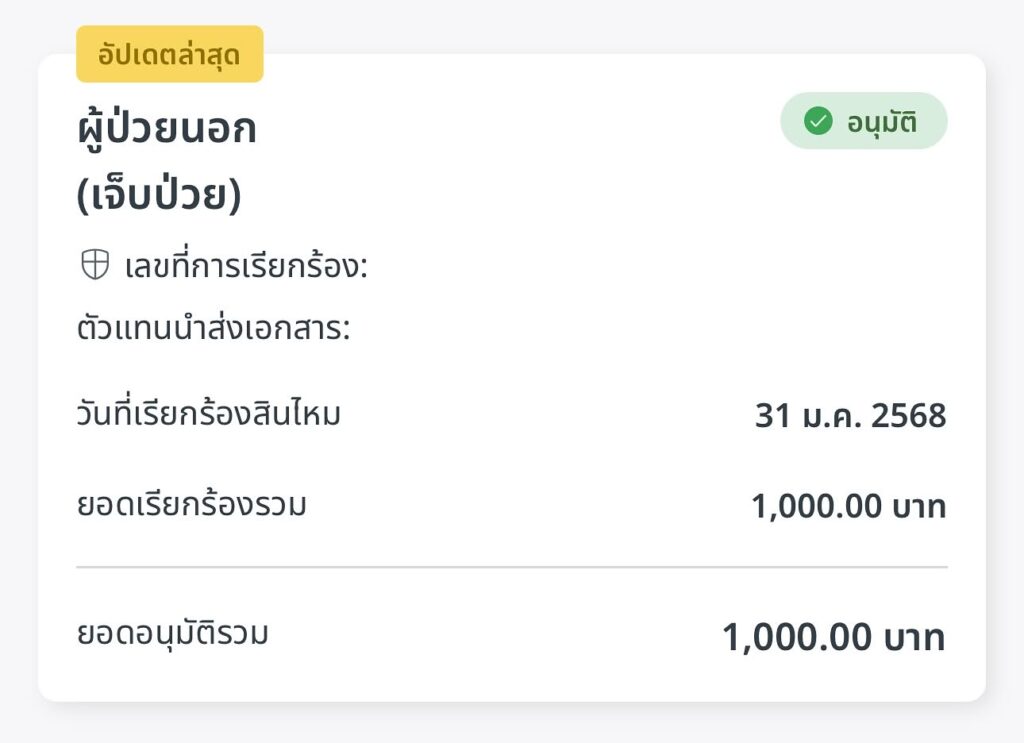Tap the bold ยอดอนุมัติรวม amount 1,000.00 บาท
Screen dimensions: 1024x743
(834, 637)
